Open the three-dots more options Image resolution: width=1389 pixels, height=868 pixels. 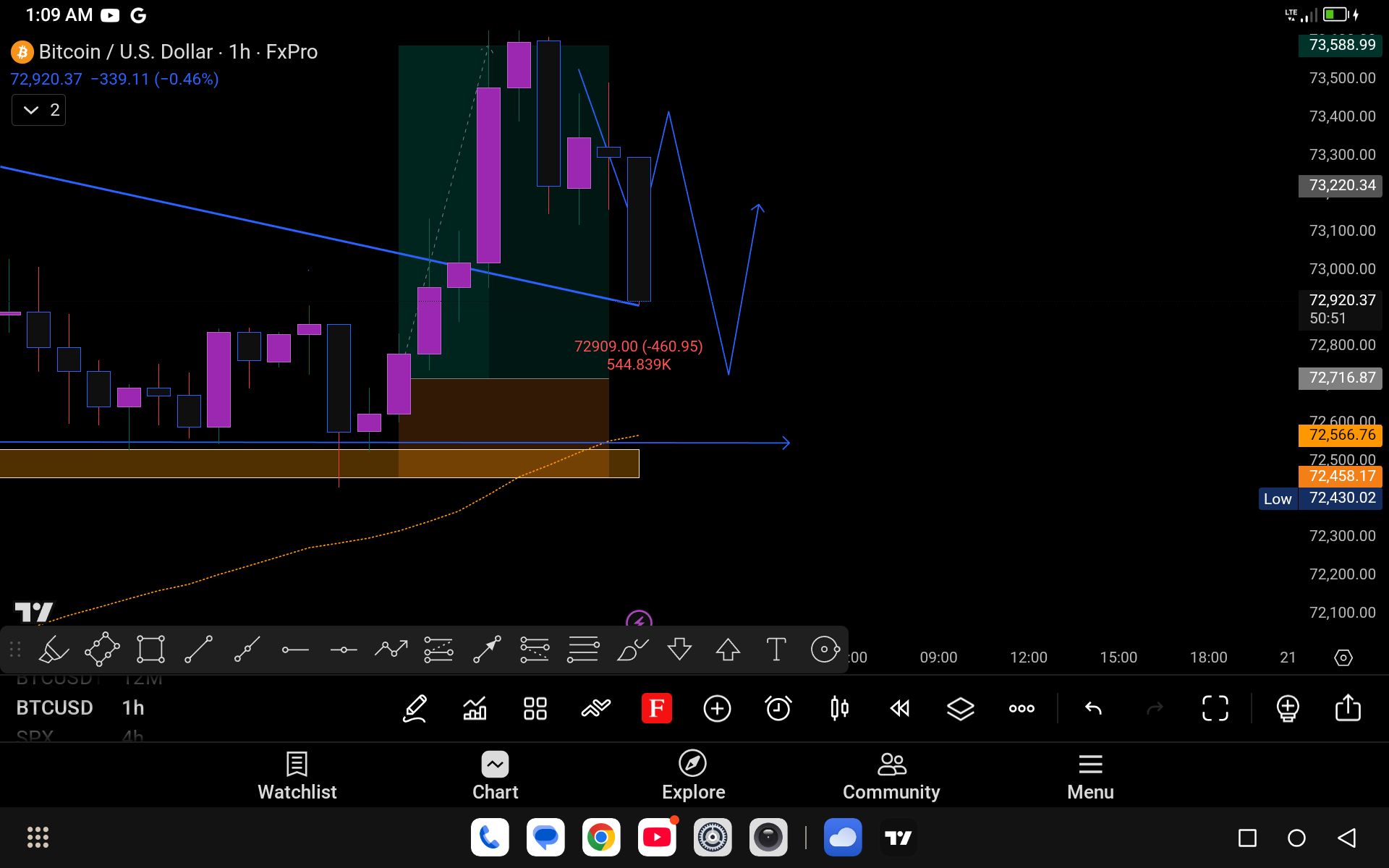click(1021, 708)
